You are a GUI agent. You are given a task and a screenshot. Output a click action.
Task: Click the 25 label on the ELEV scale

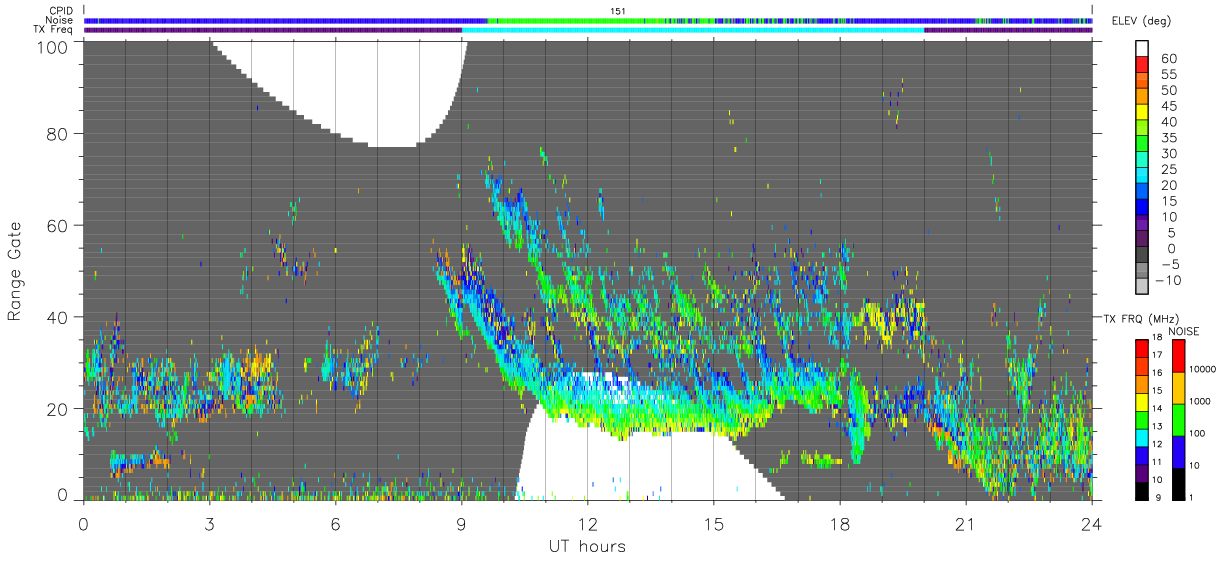1168,169
